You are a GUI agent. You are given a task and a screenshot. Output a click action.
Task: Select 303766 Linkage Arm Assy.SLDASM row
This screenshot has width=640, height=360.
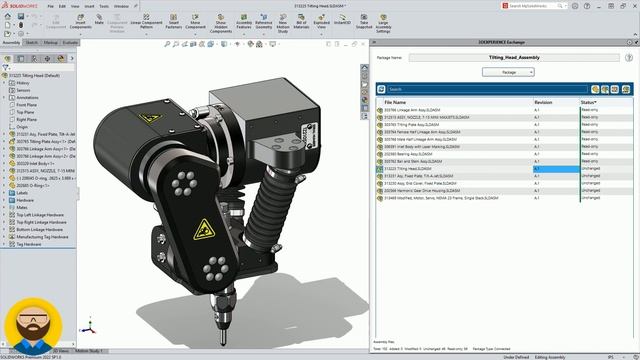click(504, 110)
